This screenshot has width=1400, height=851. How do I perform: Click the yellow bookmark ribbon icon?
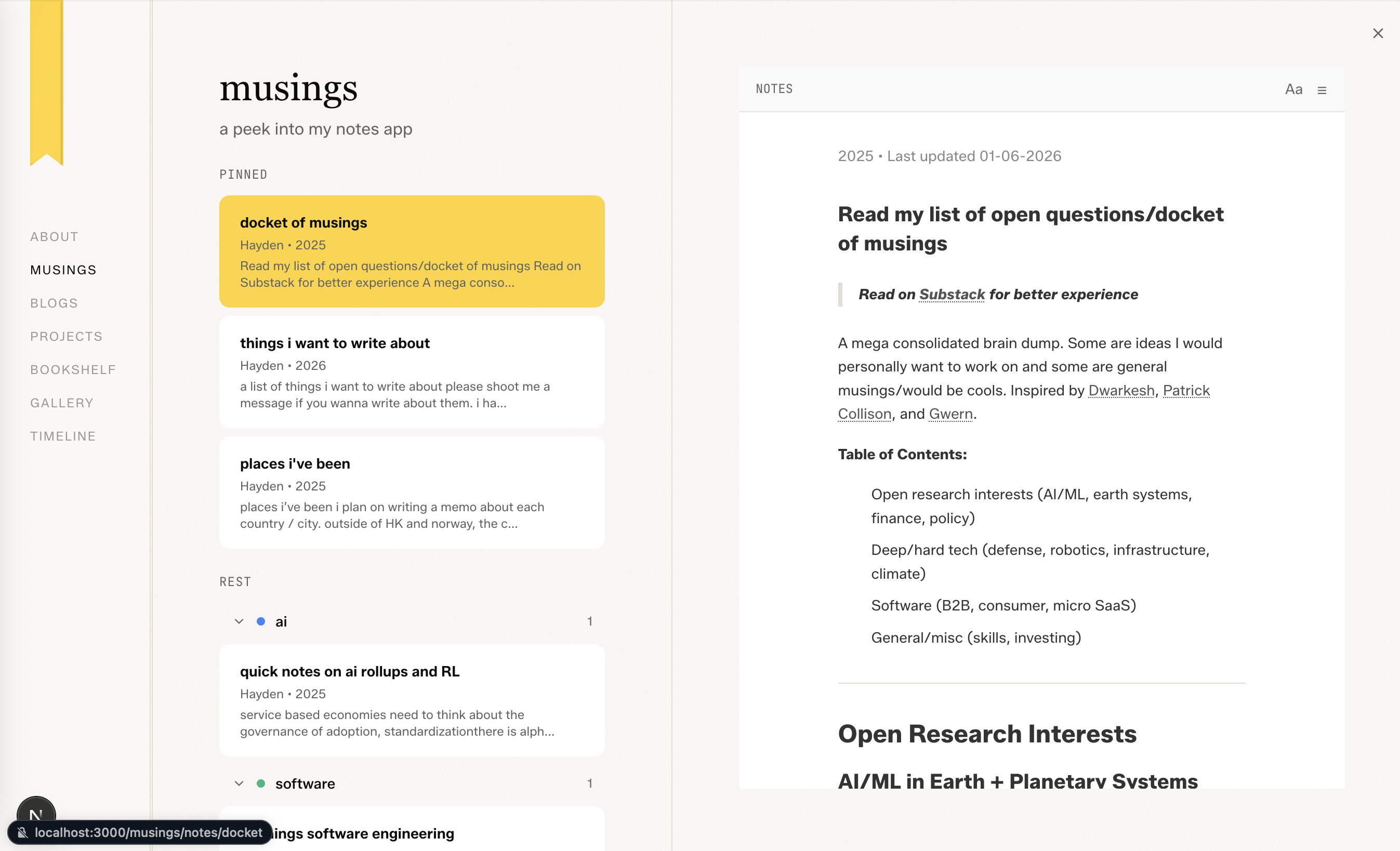(47, 79)
